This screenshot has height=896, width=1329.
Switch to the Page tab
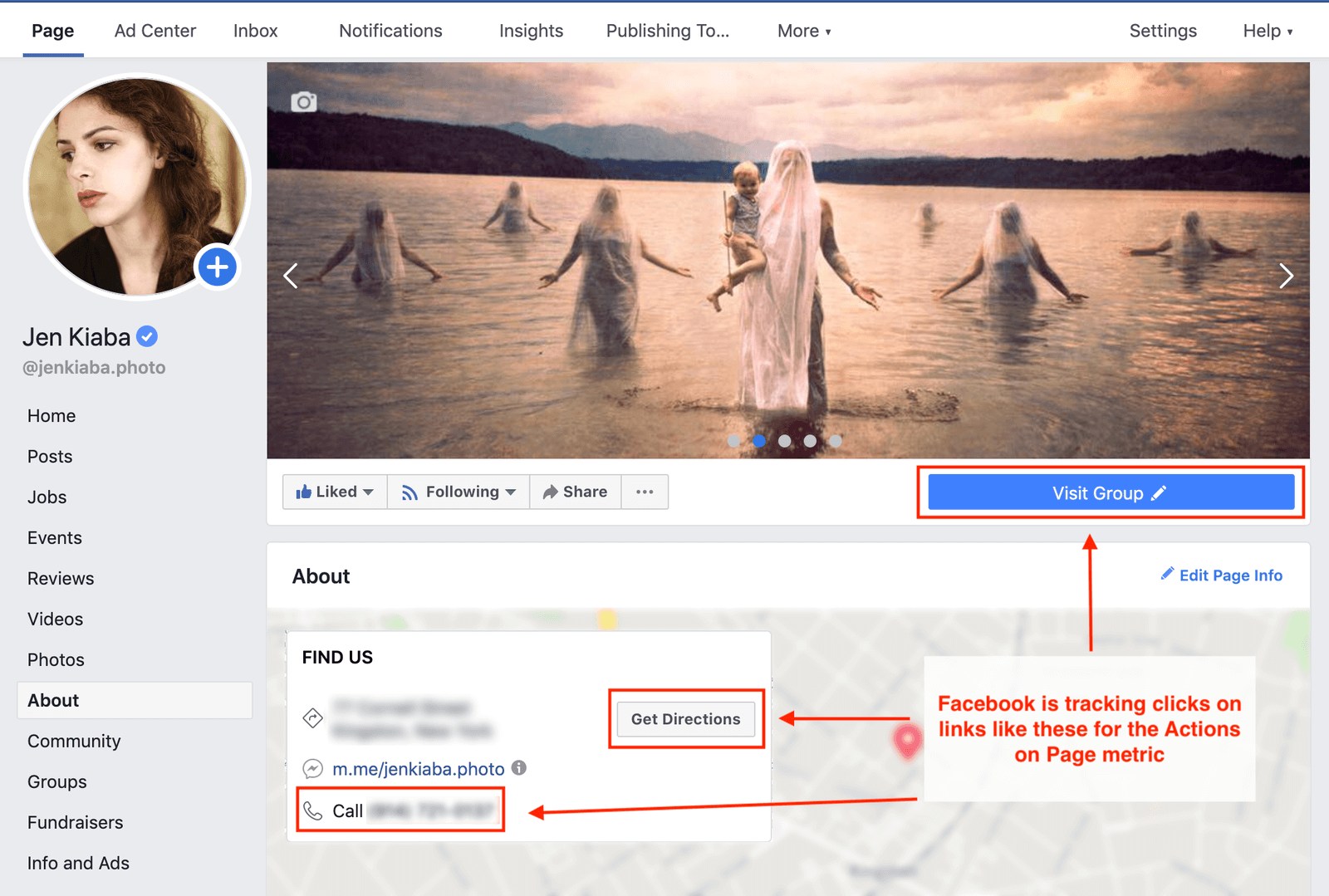52,30
